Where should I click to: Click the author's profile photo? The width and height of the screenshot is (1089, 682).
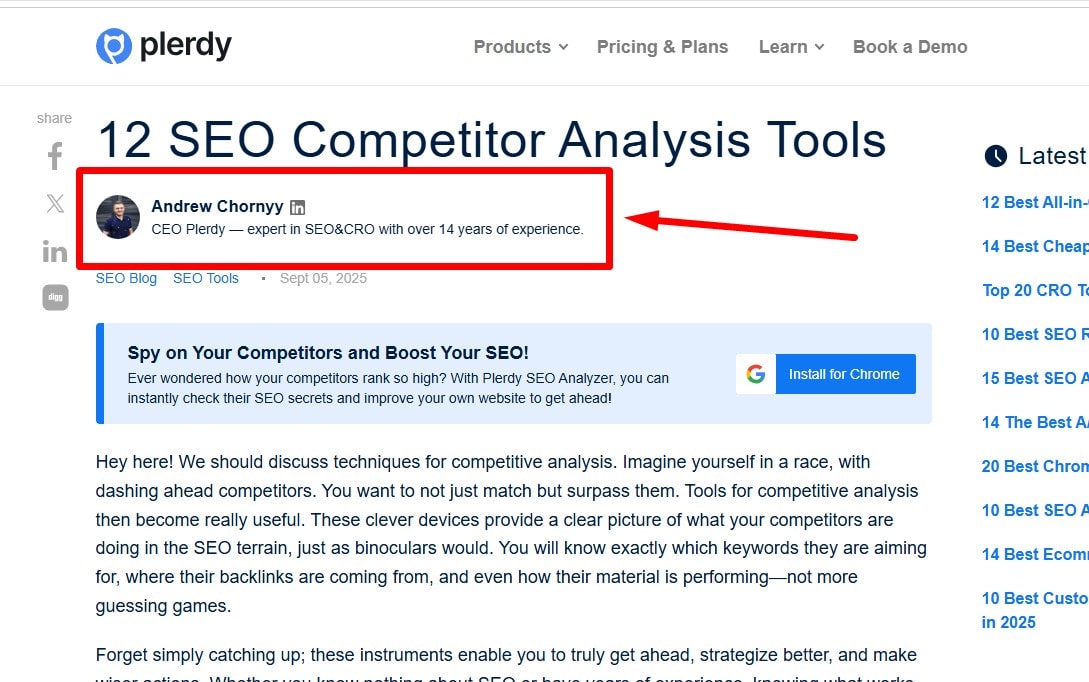[x=118, y=217]
